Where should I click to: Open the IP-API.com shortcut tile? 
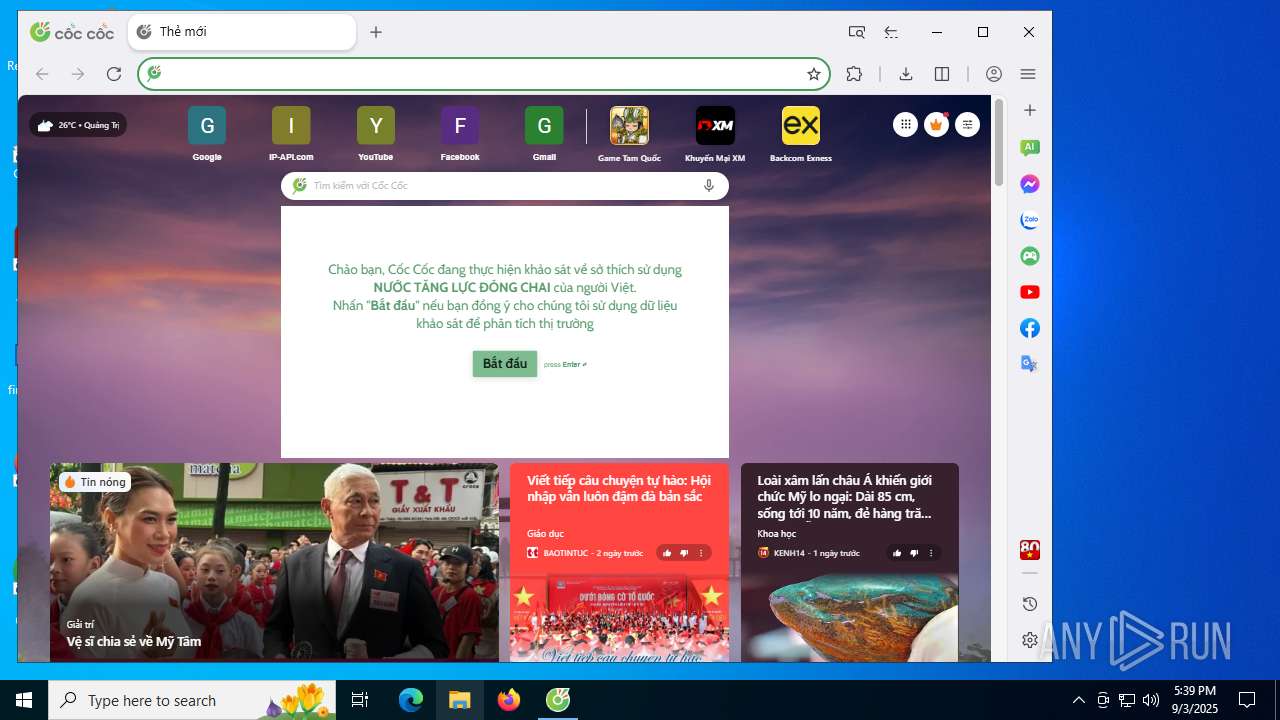point(291,126)
